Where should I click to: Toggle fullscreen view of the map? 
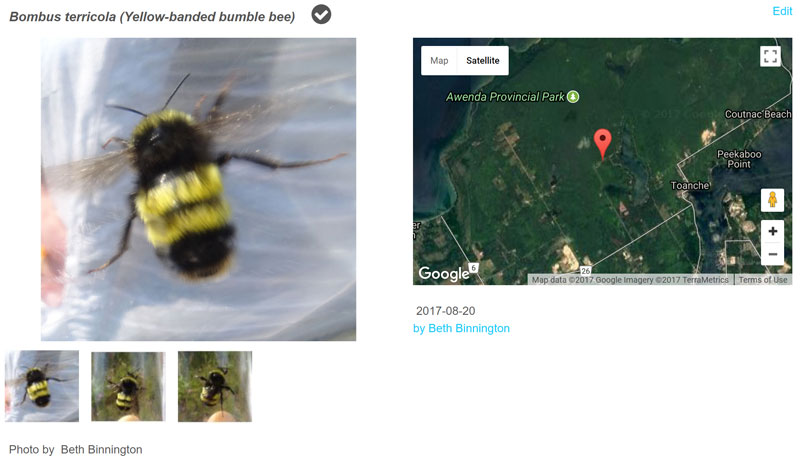[770, 56]
